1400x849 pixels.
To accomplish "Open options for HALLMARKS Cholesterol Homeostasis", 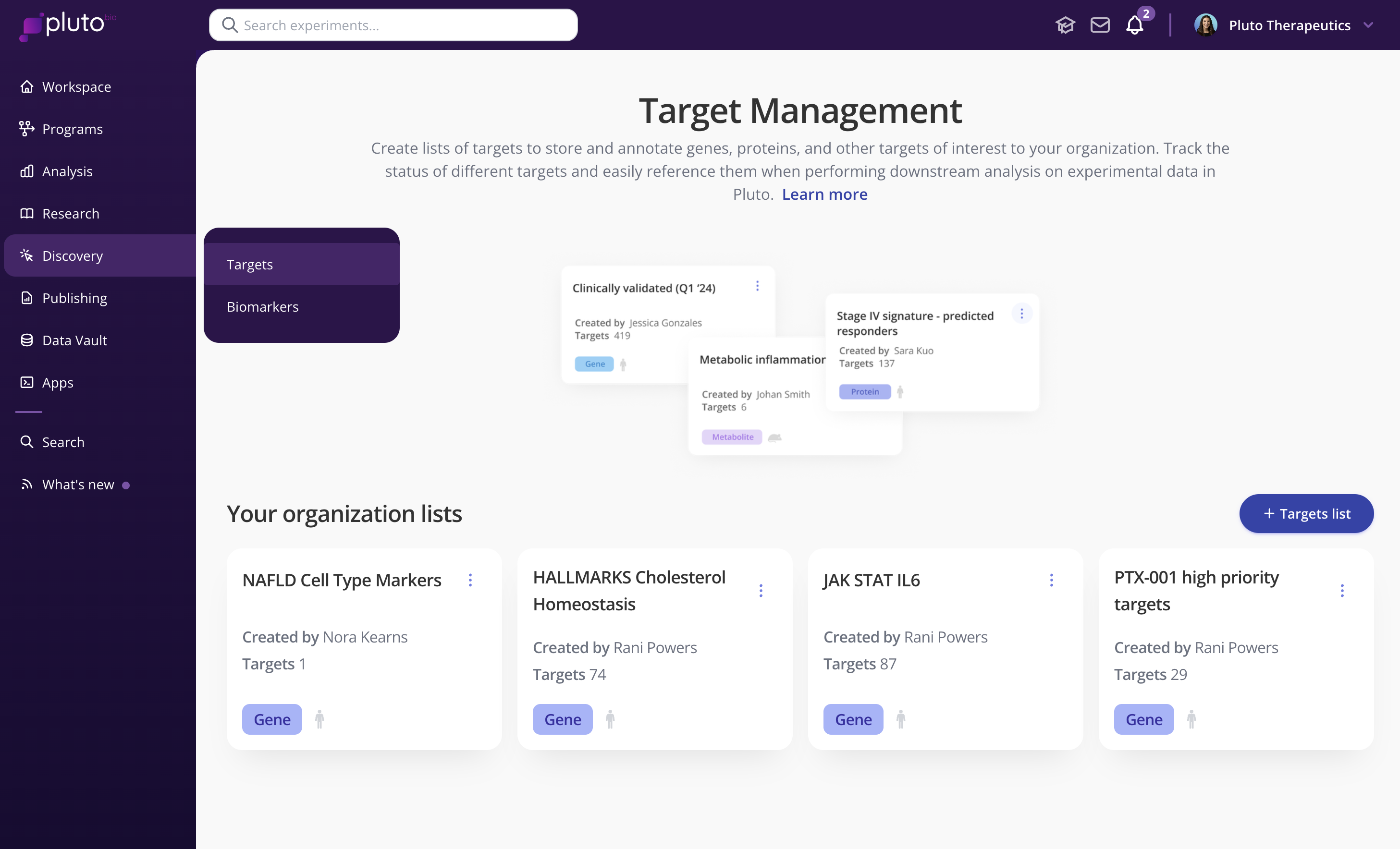I will [760, 591].
